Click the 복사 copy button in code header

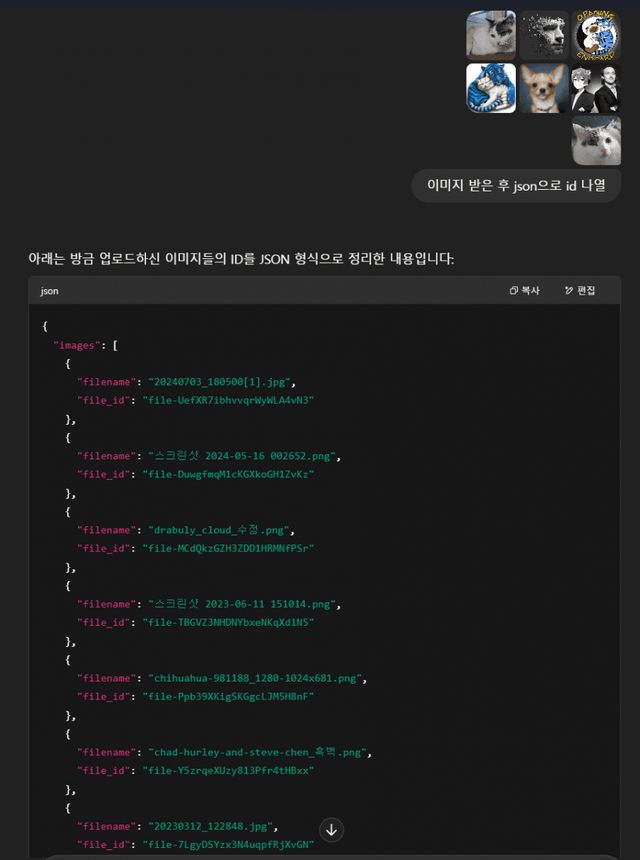[525, 291]
